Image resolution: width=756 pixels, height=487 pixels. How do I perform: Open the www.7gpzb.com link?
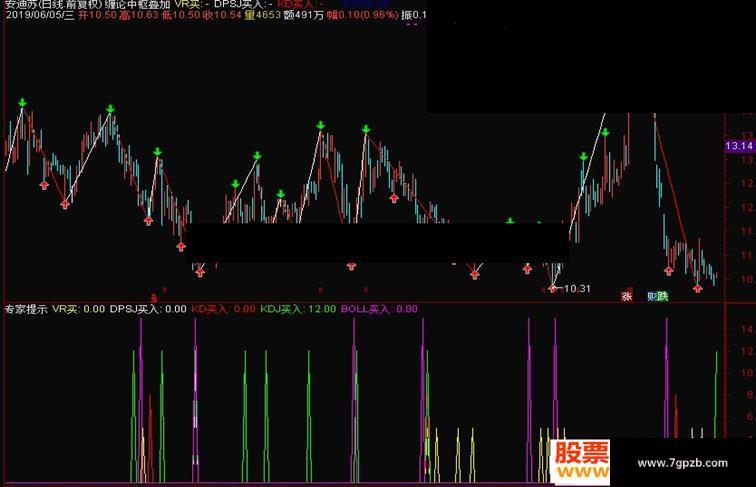click(683, 463)
